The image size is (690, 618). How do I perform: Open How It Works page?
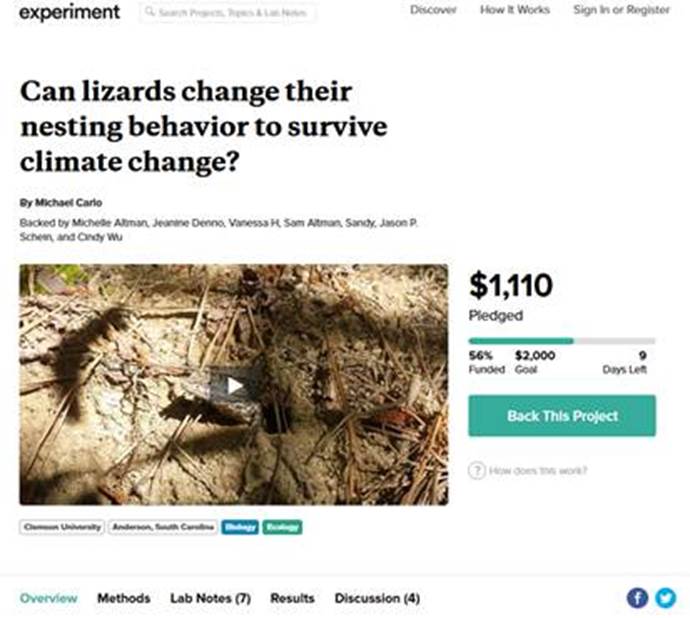tap(514, 10)
